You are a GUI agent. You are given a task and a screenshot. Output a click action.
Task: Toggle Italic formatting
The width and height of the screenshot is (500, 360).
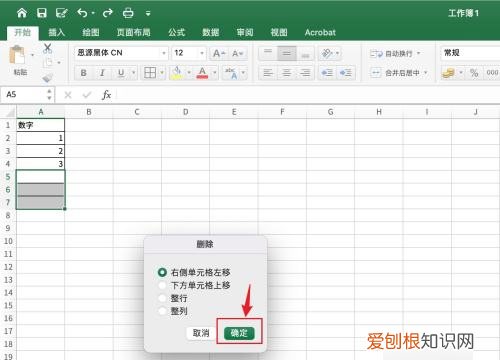(x=102, y=73)
